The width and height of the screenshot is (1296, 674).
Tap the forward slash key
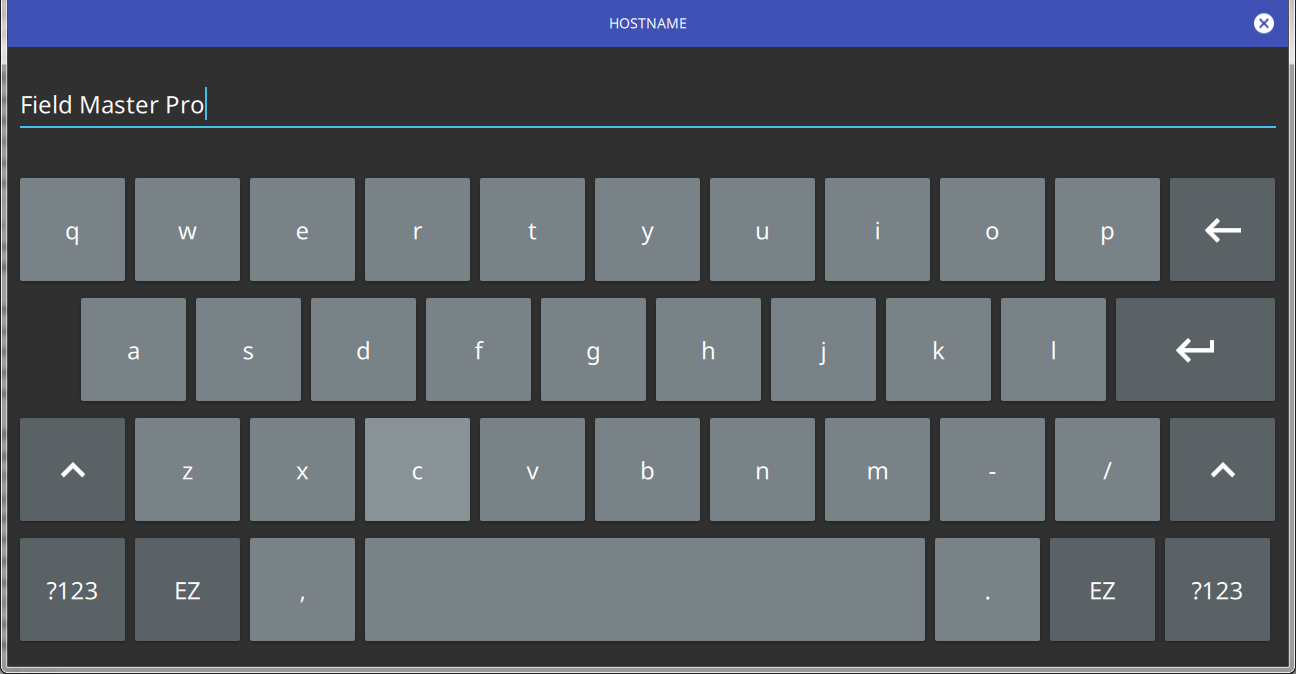[x=1107, y=470]
